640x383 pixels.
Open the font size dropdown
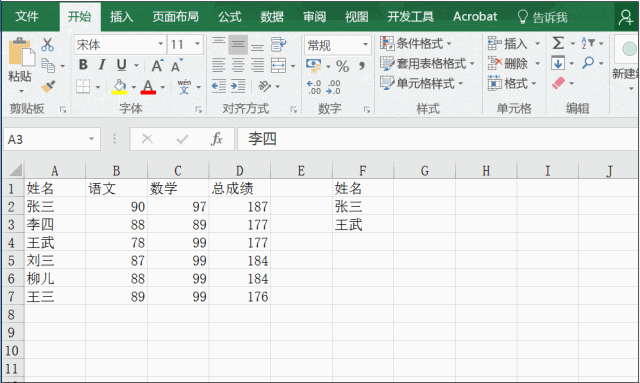(x=198, y=44)
